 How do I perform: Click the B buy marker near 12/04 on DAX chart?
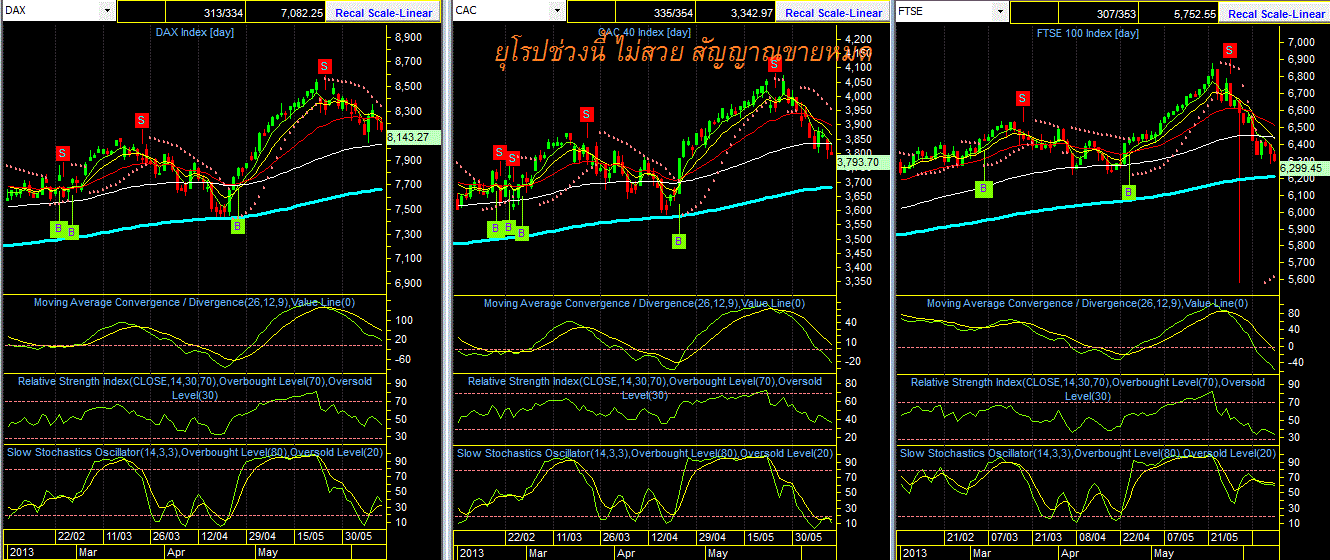pos(237,226)
